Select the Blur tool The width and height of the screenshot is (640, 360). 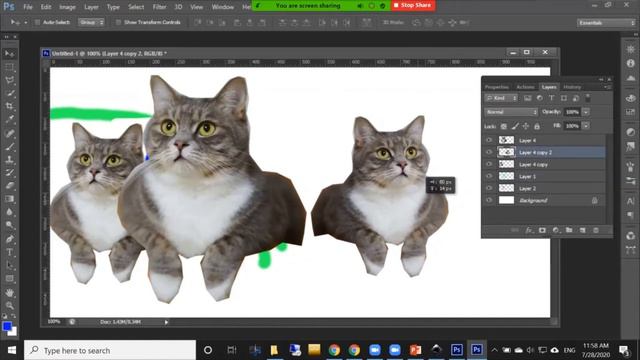(x=9, y=212)
